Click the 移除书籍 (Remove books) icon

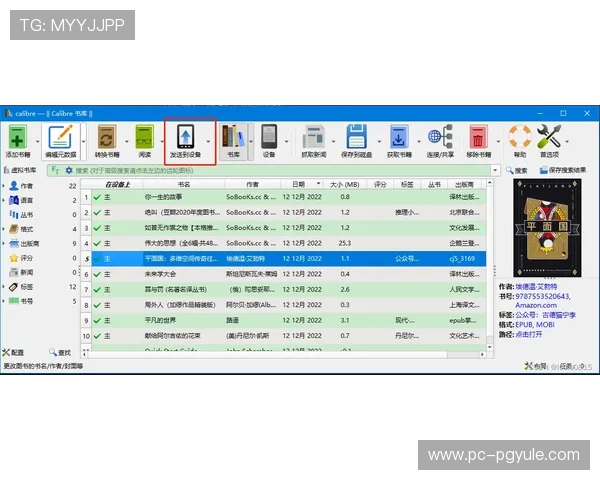coord(479,137)
